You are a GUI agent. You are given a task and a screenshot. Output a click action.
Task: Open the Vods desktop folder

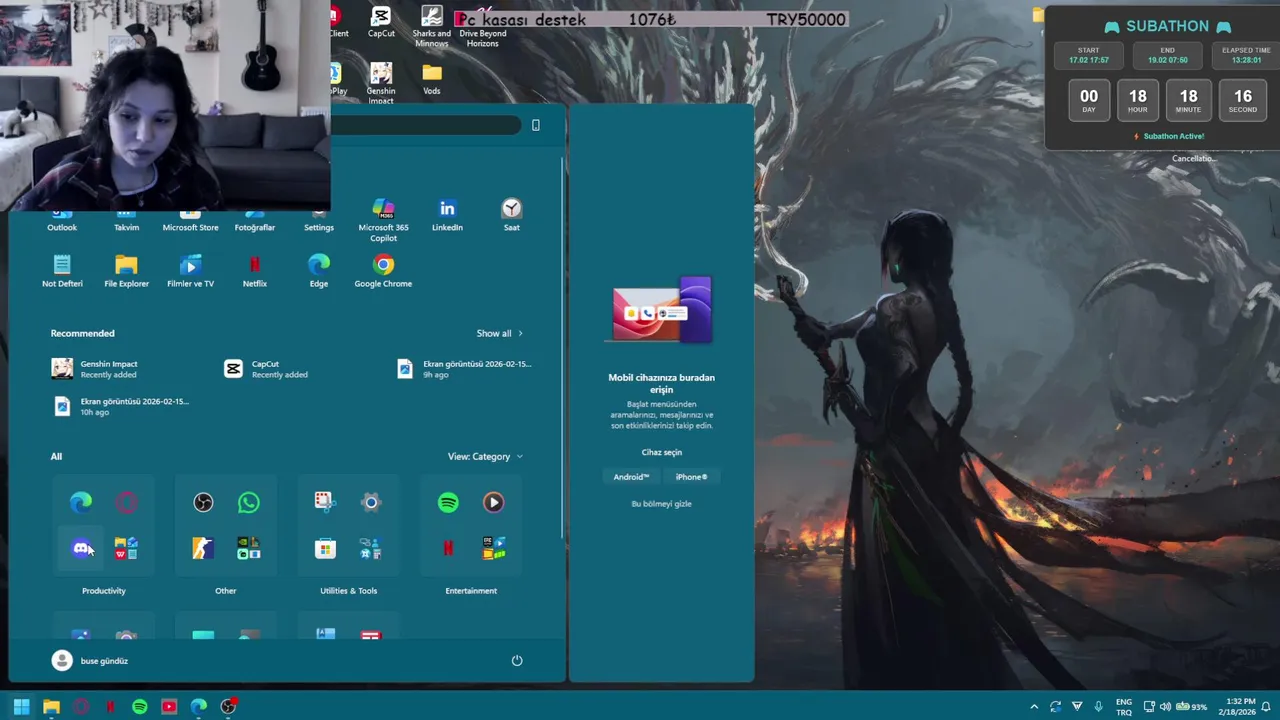(432, 79)
